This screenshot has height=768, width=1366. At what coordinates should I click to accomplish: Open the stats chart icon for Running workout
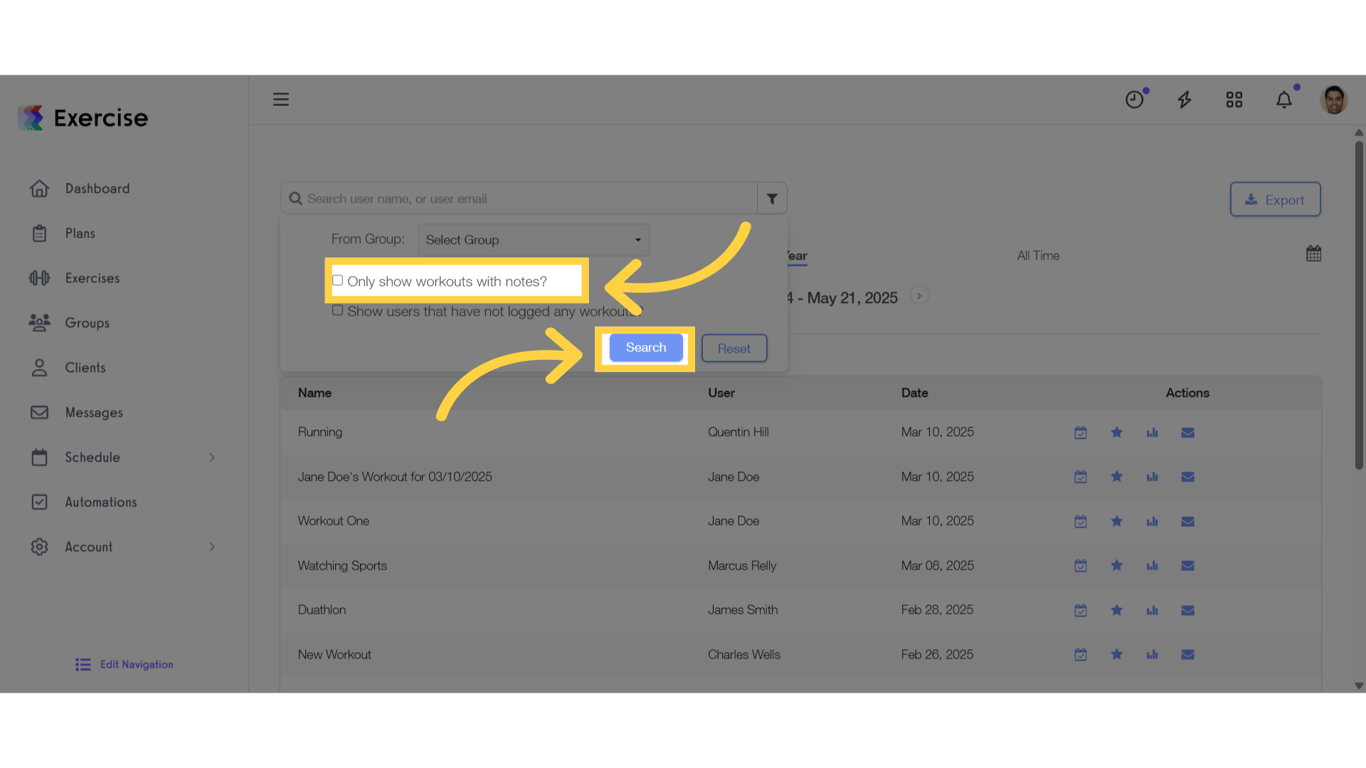click(x=1152, y=432)
